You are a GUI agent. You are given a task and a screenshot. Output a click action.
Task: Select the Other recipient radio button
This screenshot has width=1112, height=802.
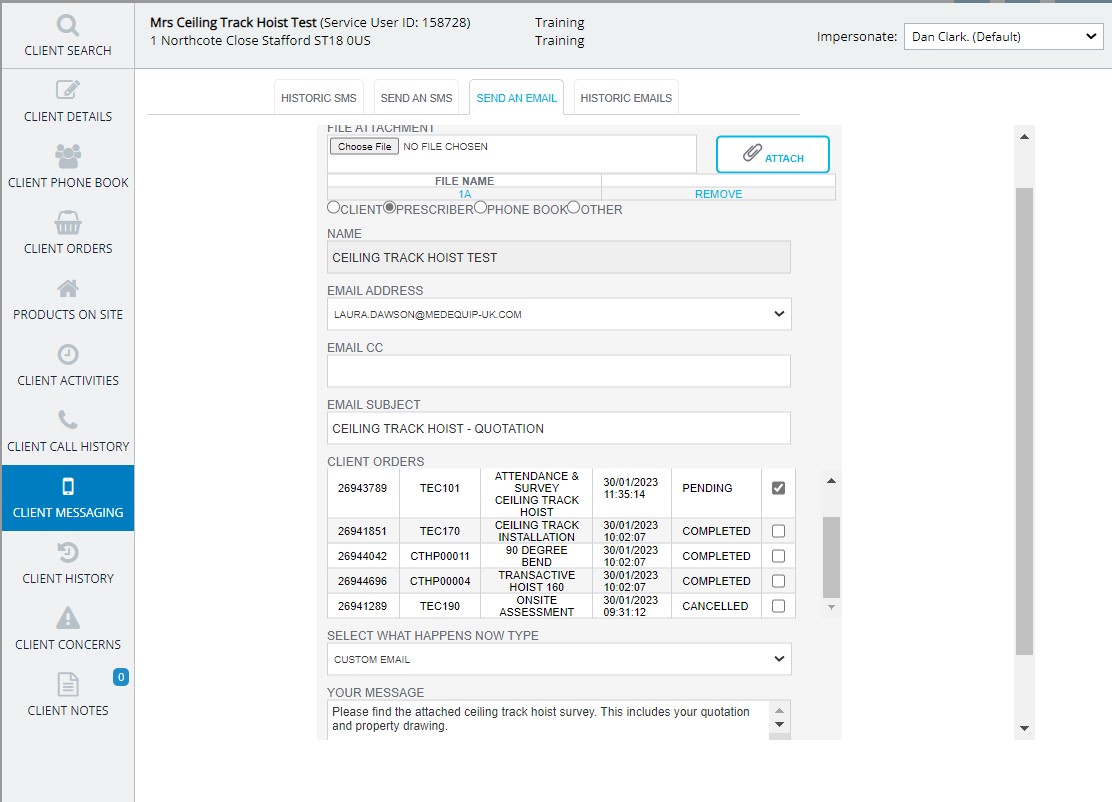click(x=574, y=207)
